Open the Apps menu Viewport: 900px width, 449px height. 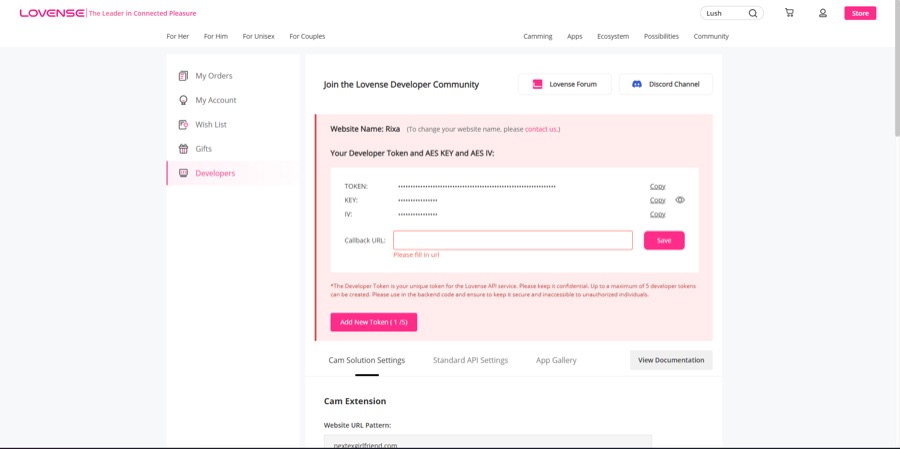575,36
